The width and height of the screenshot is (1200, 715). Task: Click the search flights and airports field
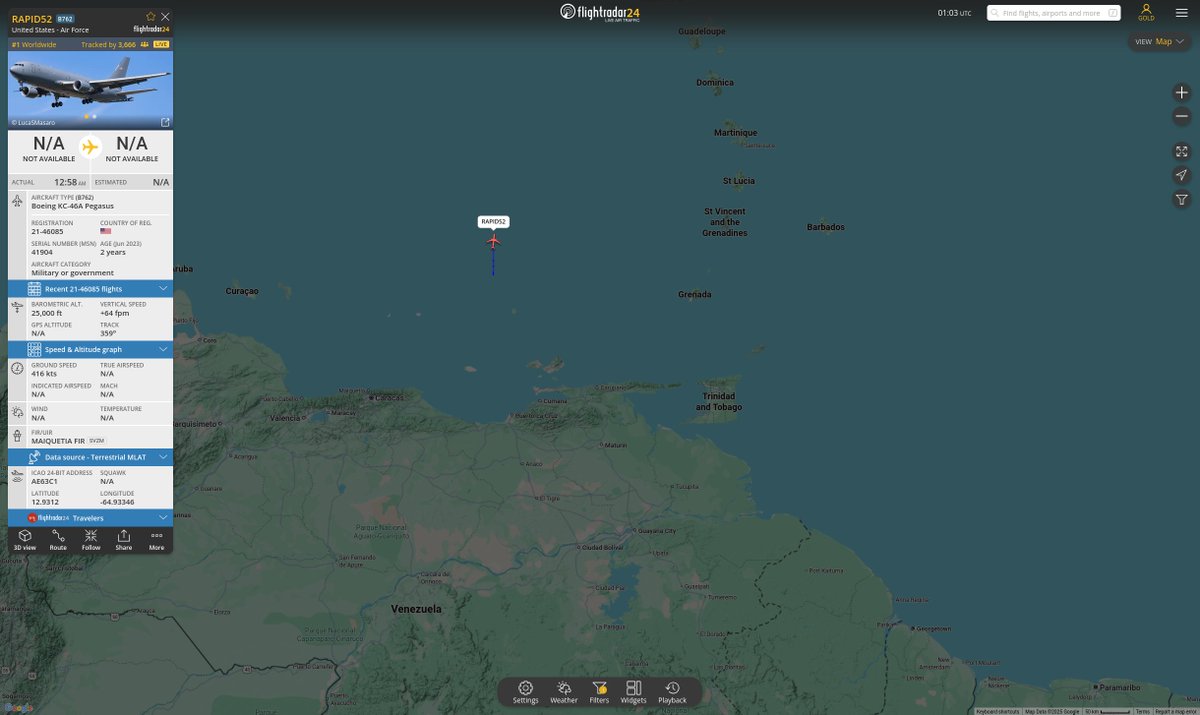pyautogui.click(x=1055, y=13)
